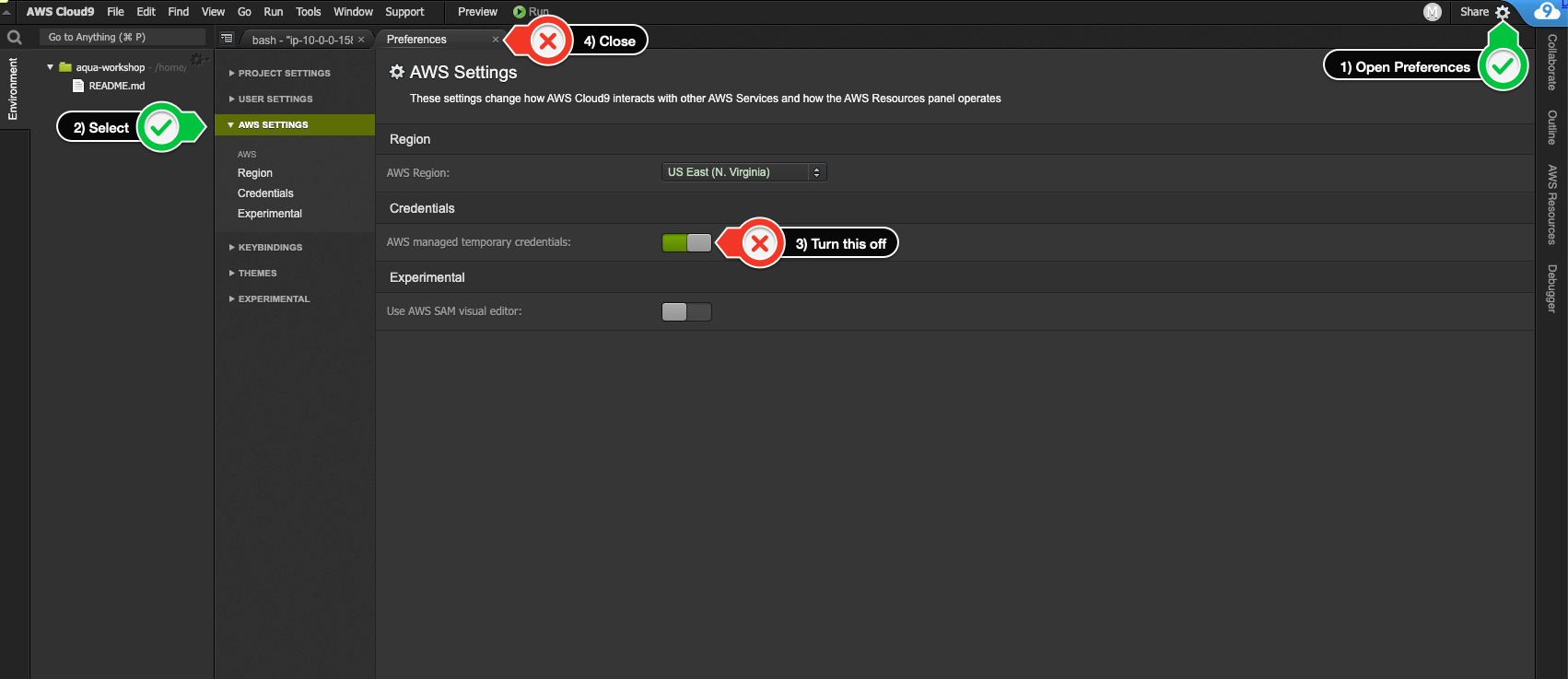This screenshot has height=679, width=1568.
Task: Jump to Region subsection in sidebar
Action: (255, 173)
